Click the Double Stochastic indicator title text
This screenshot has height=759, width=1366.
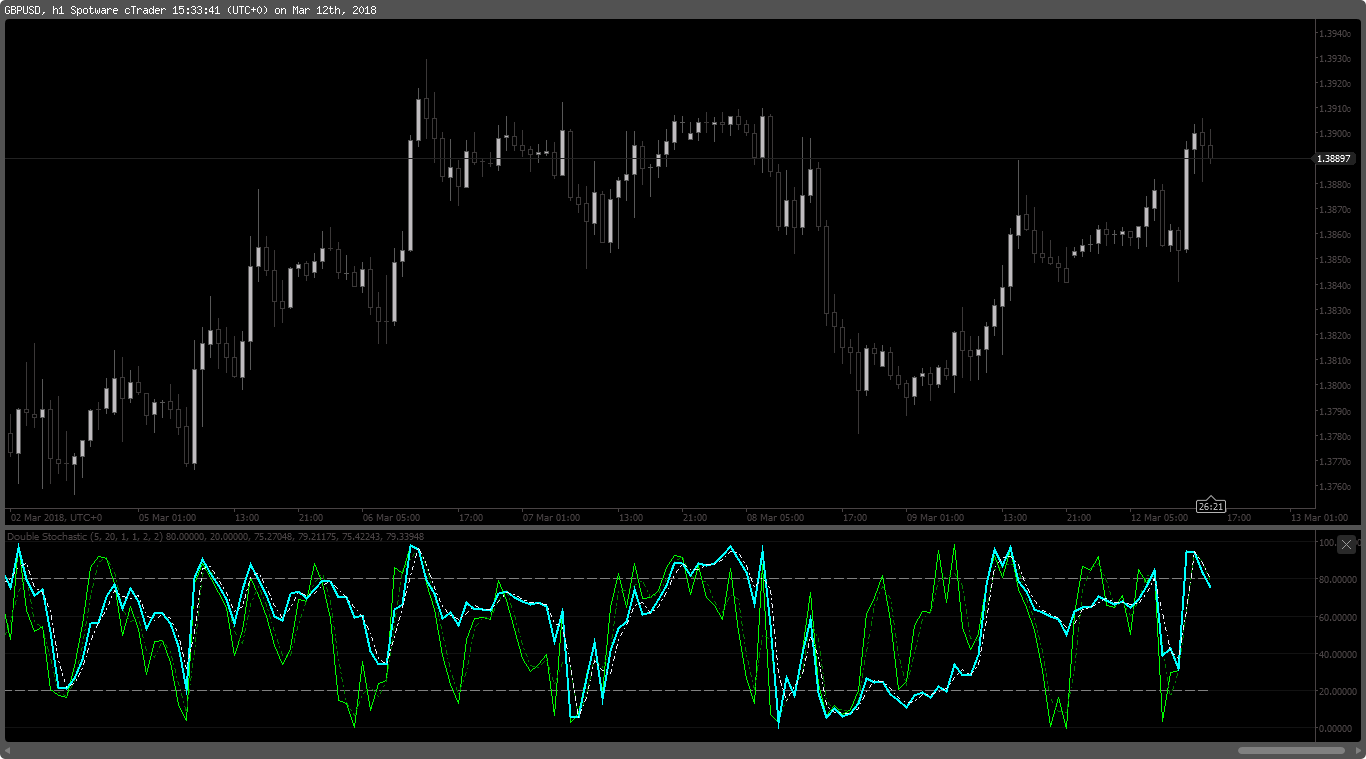point(216,537)
